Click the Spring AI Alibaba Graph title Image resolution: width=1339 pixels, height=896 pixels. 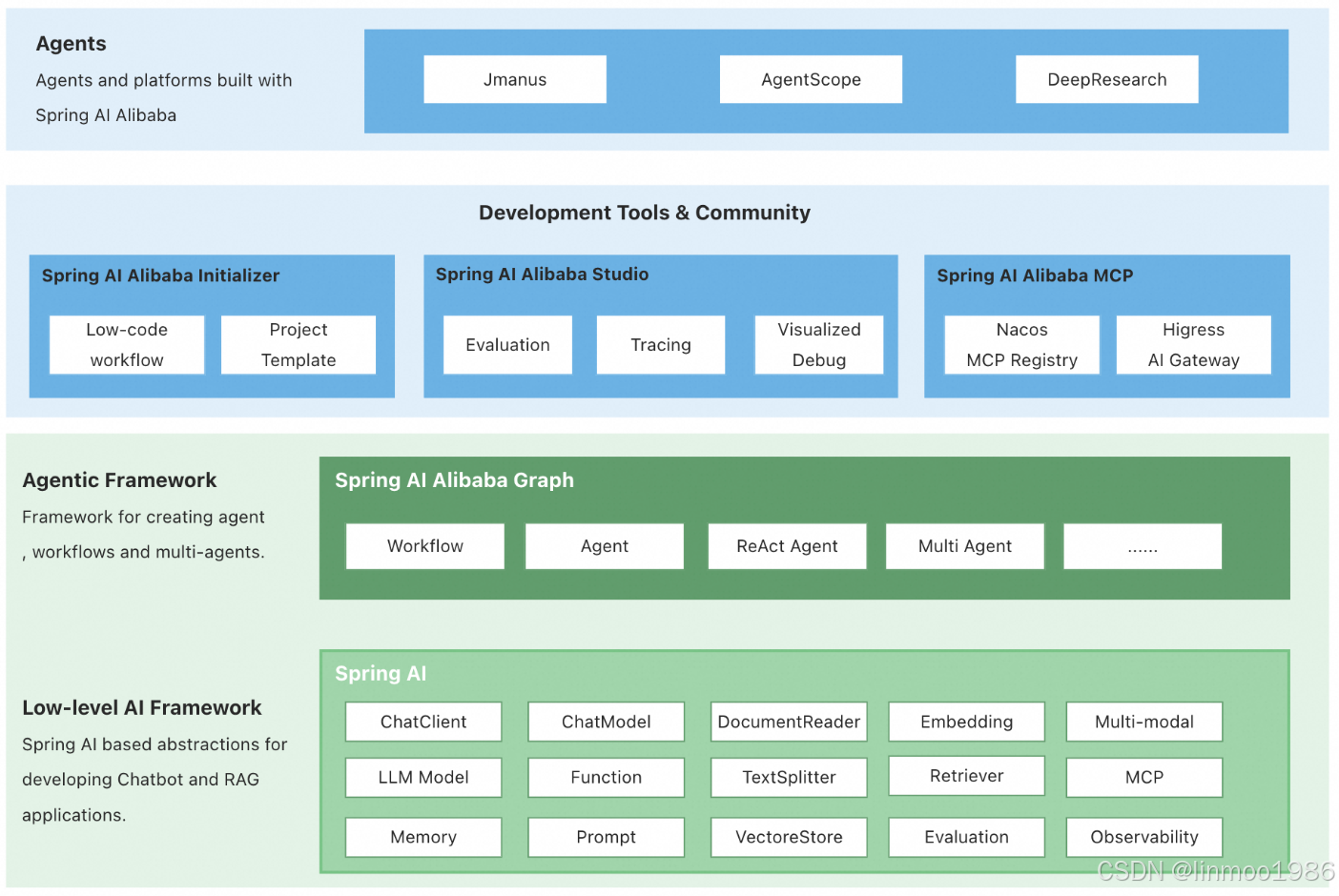[x=454, y=480]
